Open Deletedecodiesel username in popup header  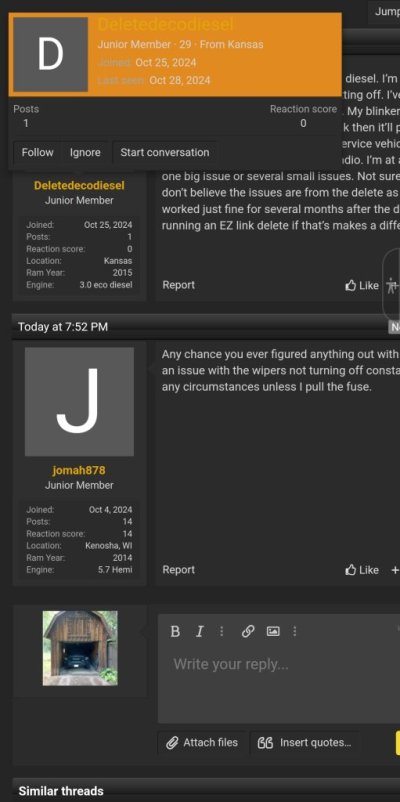click(x=166, y=25)
